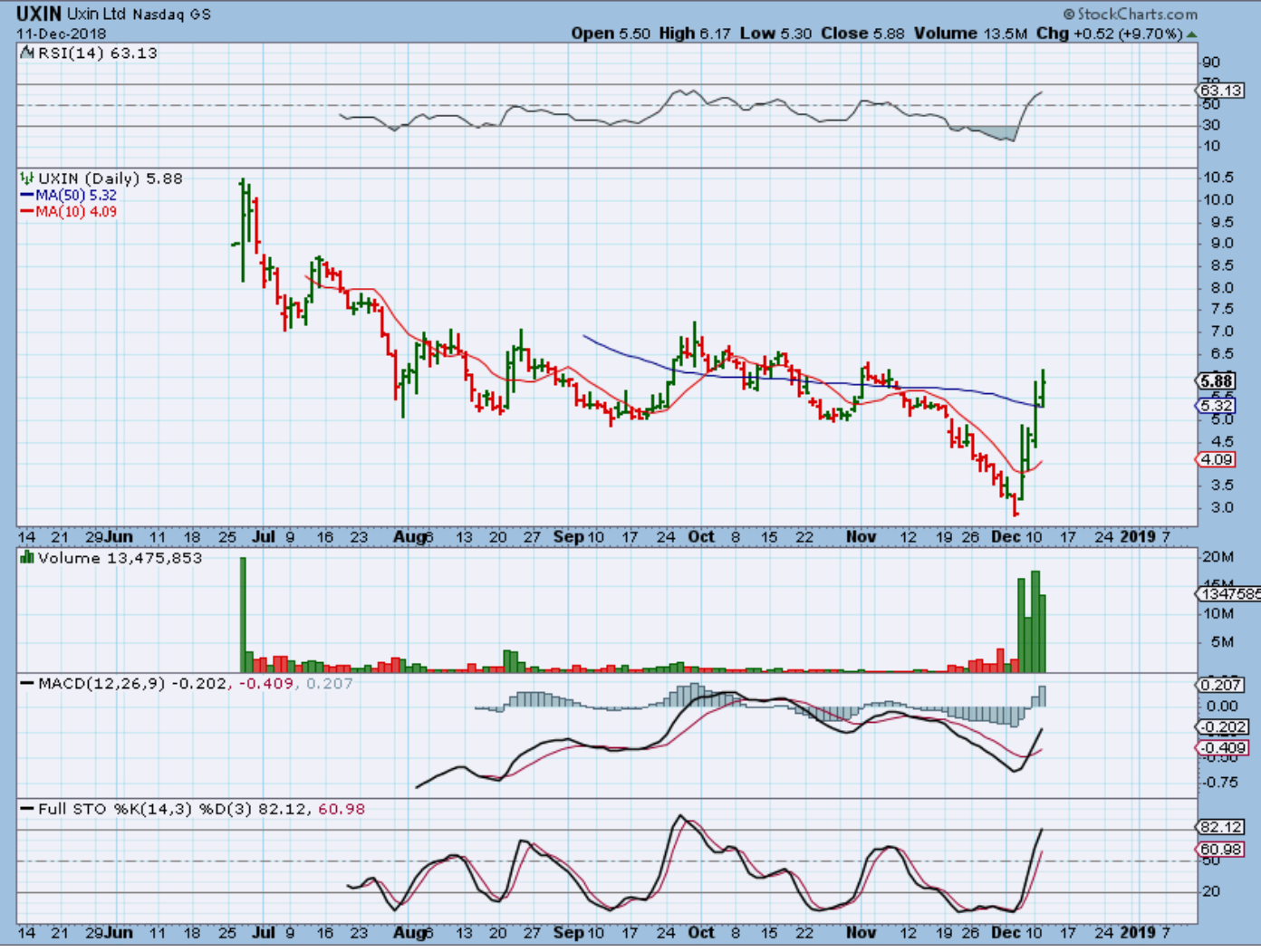Click the UXIN ticker symbol title
1261x952 pixels.
[39, 14]
